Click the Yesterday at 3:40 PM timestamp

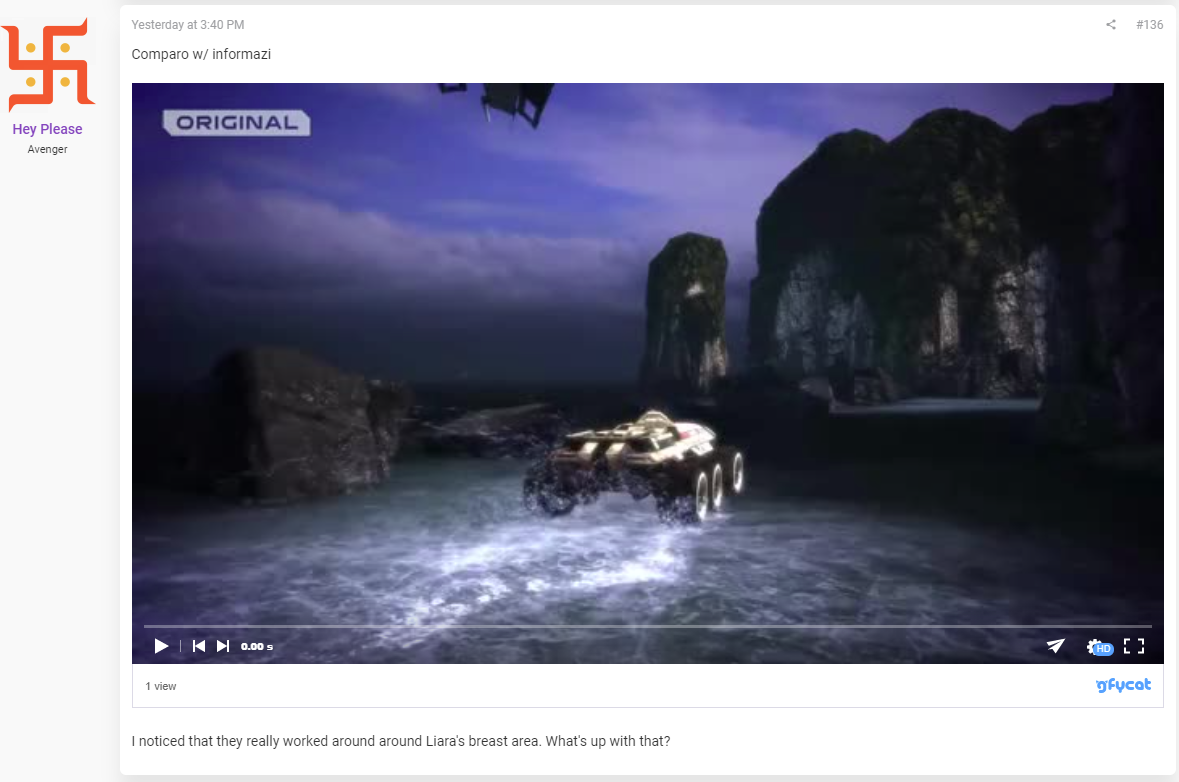(x=188, y=25)
